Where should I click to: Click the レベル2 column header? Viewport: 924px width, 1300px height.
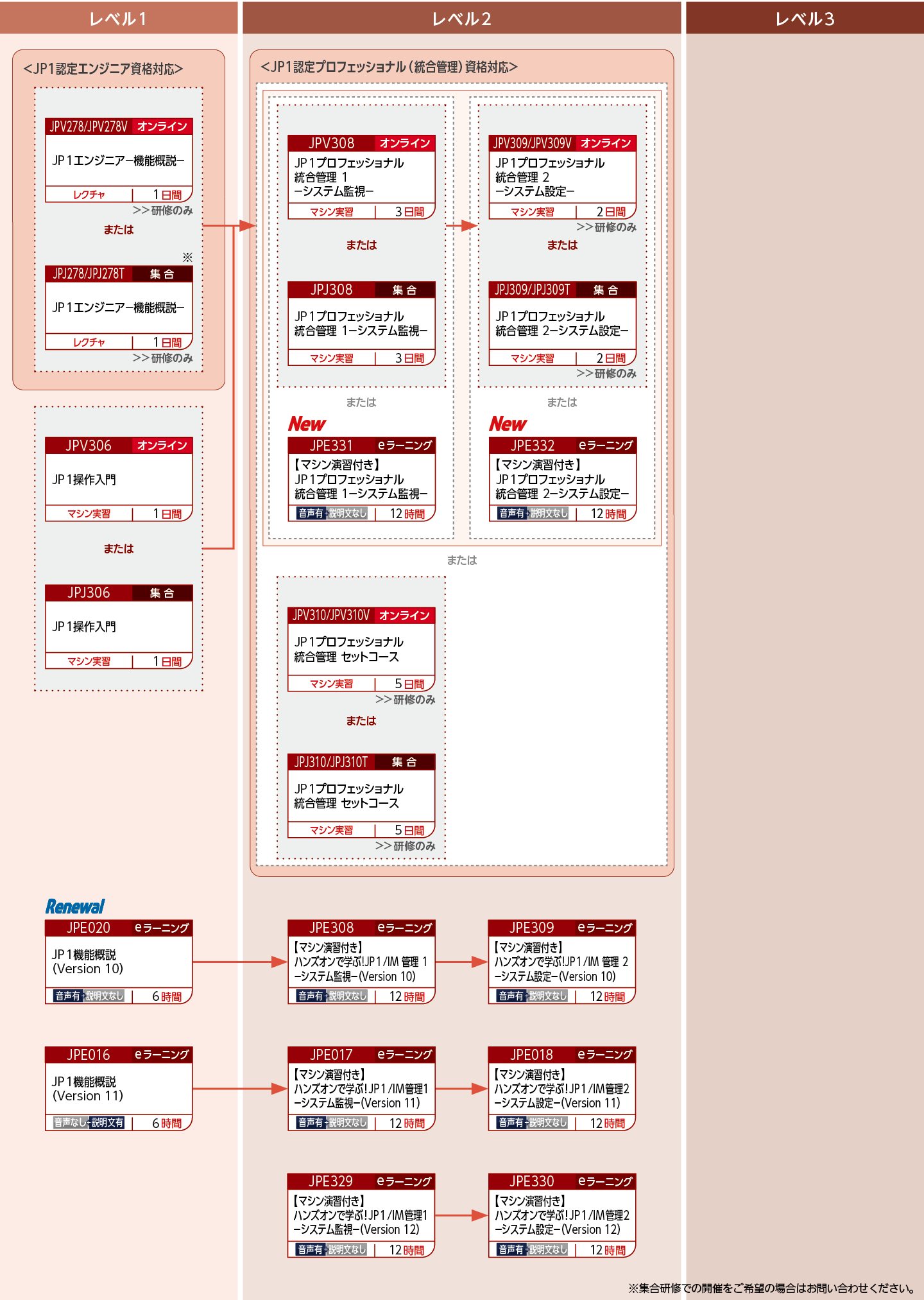point(462,18)
